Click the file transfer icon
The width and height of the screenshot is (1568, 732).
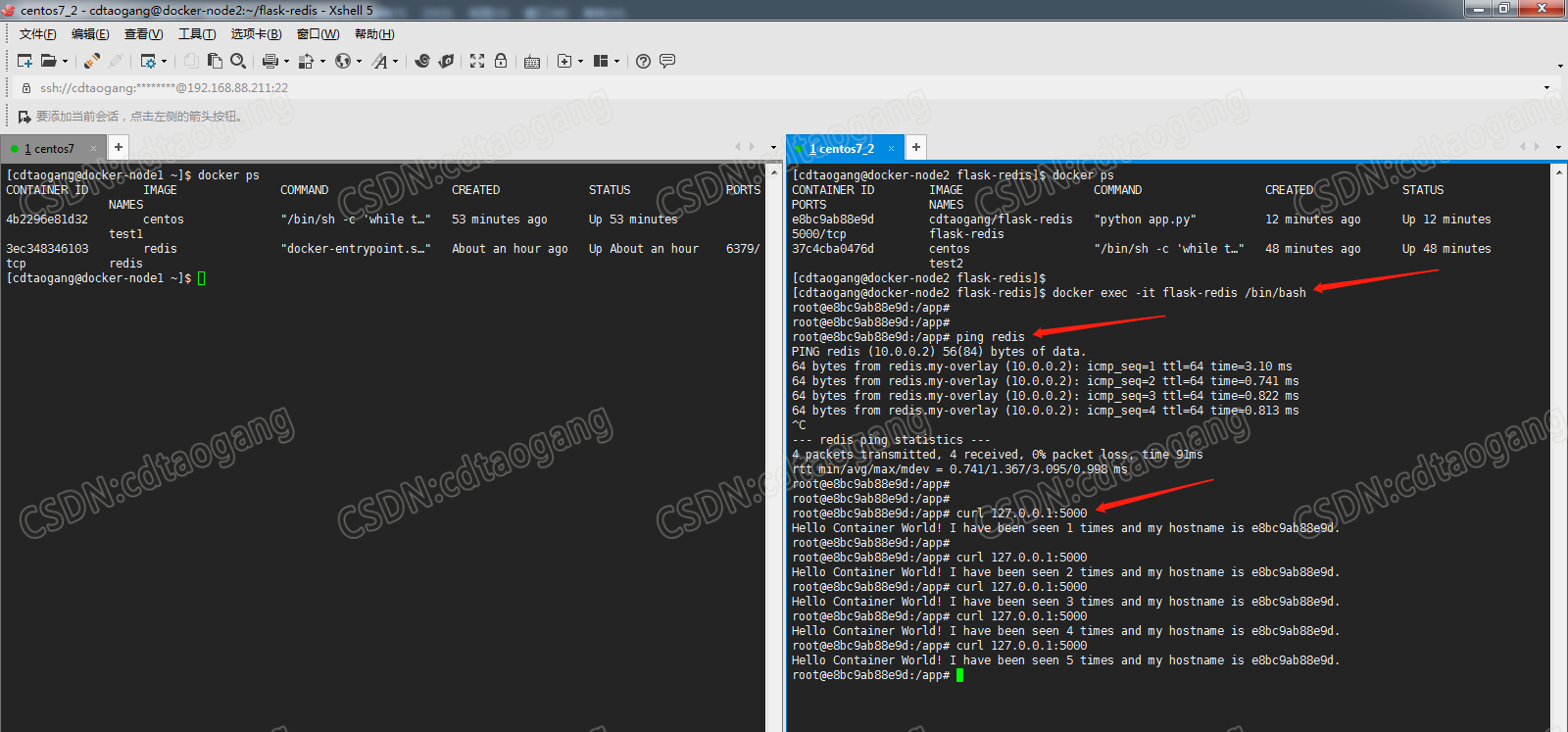(306, 61)
